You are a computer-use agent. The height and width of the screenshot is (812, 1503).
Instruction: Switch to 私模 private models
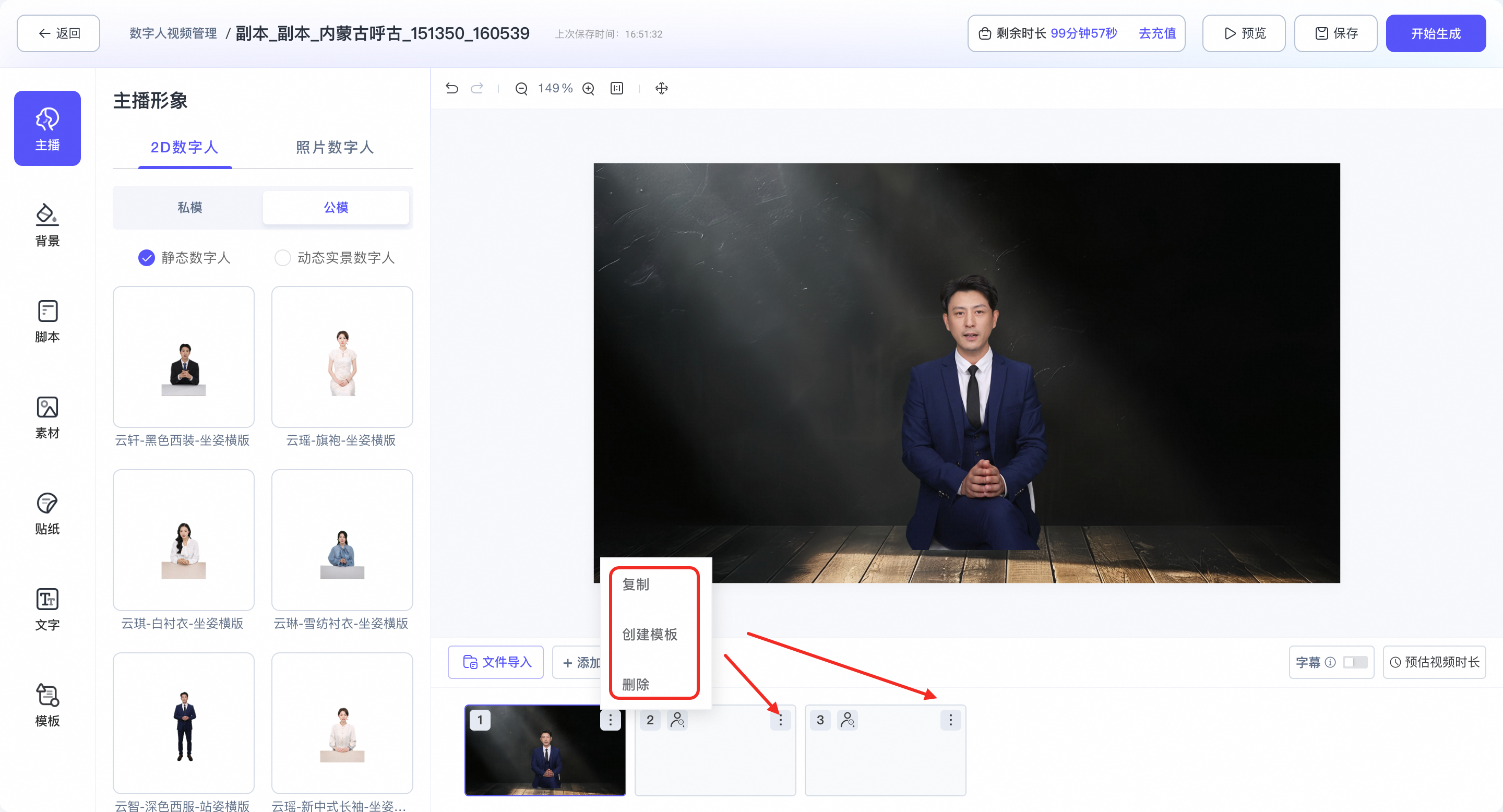[189, 208]
